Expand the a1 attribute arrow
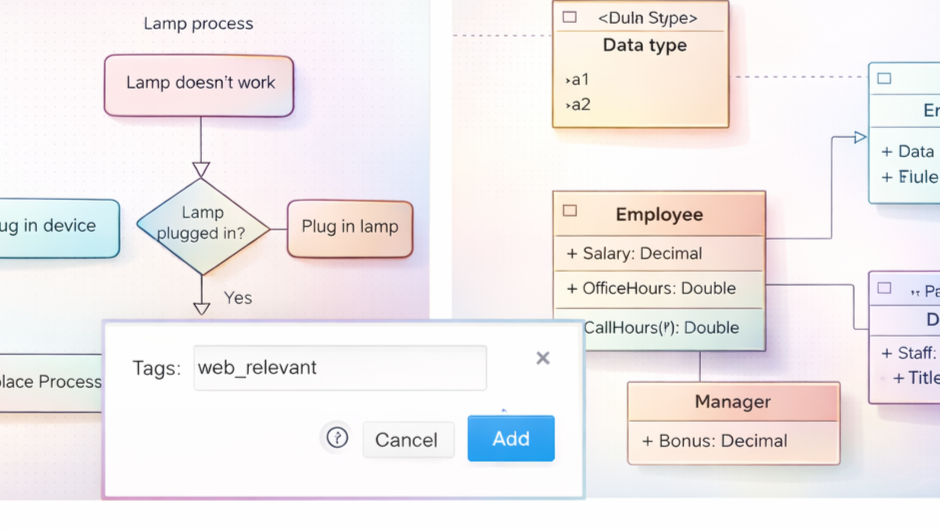The height and width of the screenshot is (529, 940). (x=568, y=79)
